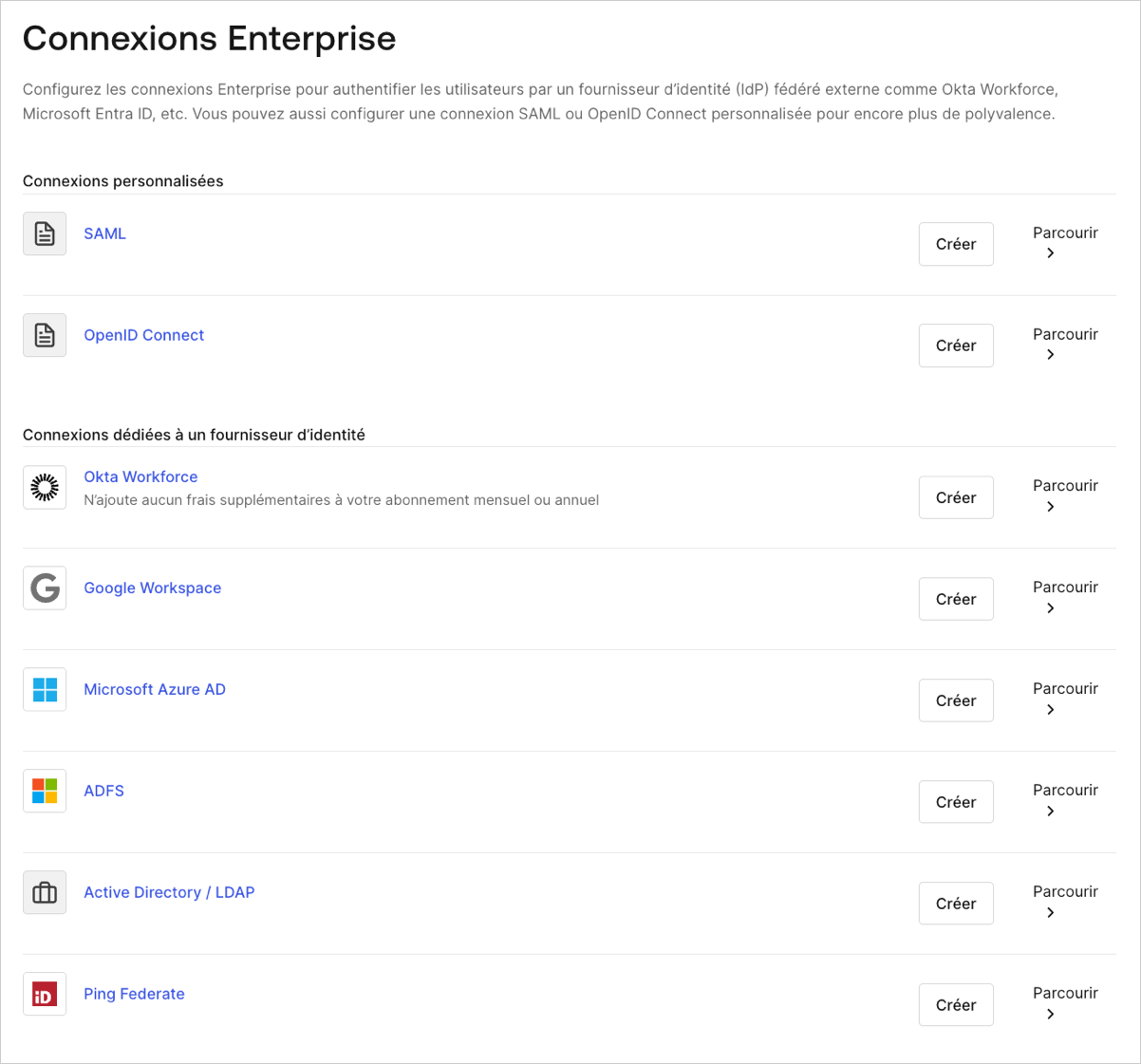Screen dimensions: 1141x1064
Task: Click Créer for Microsoft Azure AD
Action: pos(956,700)
